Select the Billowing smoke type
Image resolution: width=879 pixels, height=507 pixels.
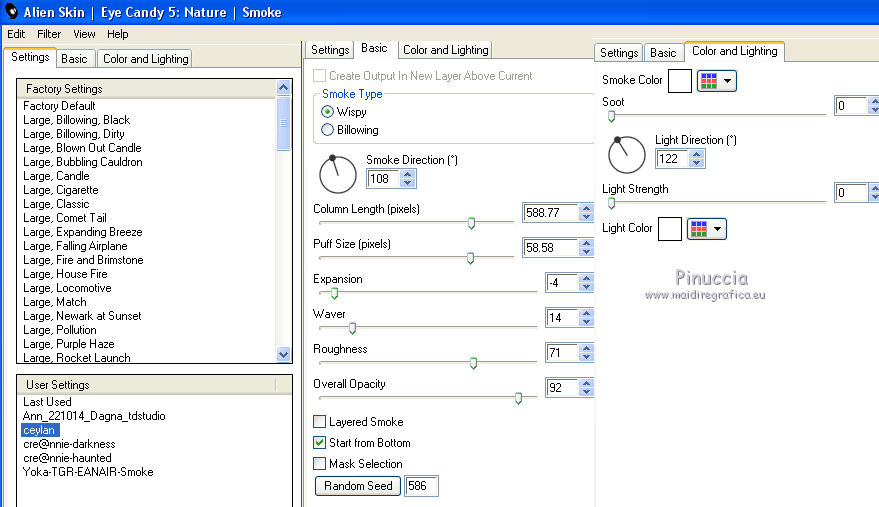coord(327,130)
